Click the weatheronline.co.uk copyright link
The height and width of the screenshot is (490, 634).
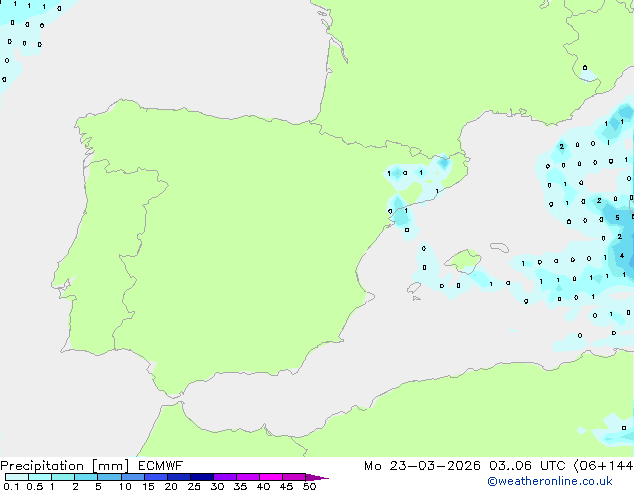point(564,481)
